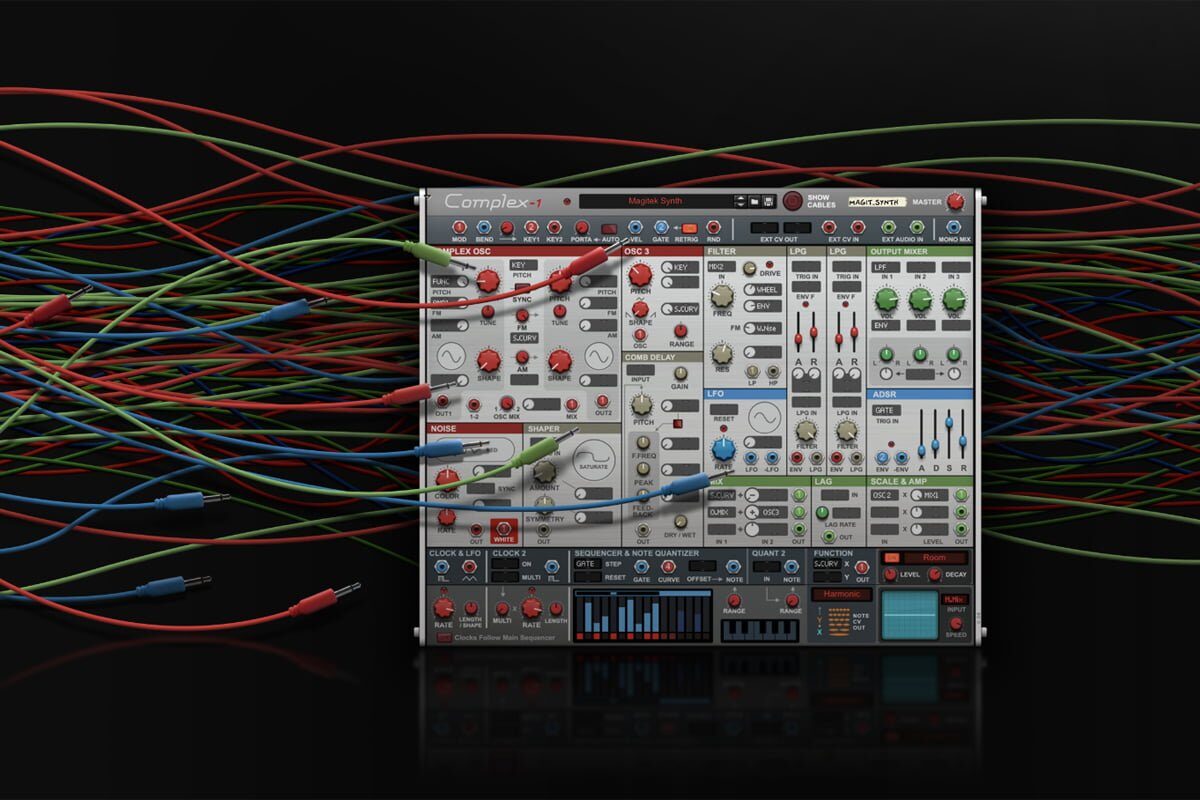Image resolution: width=1200 pixels, height=800 pixels.
Task: Toggle the reverb ON button beside Room
Action: click(x=892, y=557)
